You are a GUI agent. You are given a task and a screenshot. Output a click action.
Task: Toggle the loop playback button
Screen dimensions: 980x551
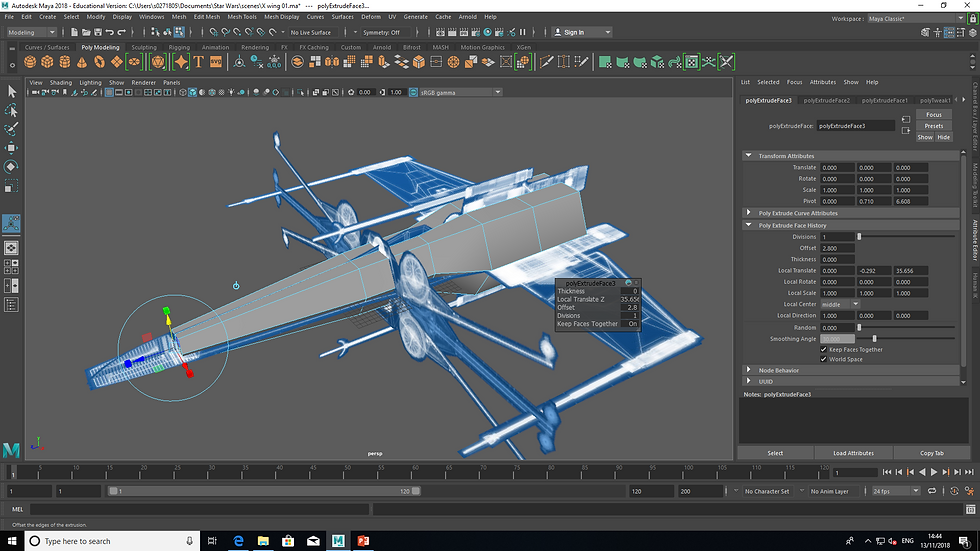tap(932, 491)
